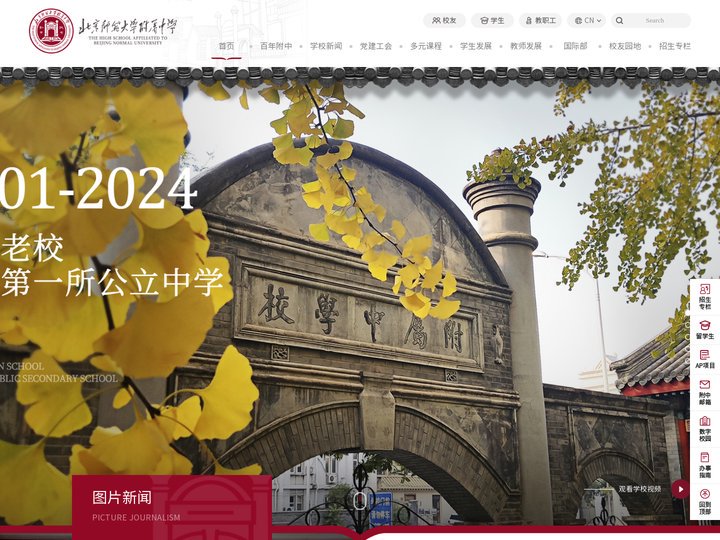The width and height of the screenshot is (720, 540).
Task: Open the 学生发展 menu
Action: (x=476, y=46)
